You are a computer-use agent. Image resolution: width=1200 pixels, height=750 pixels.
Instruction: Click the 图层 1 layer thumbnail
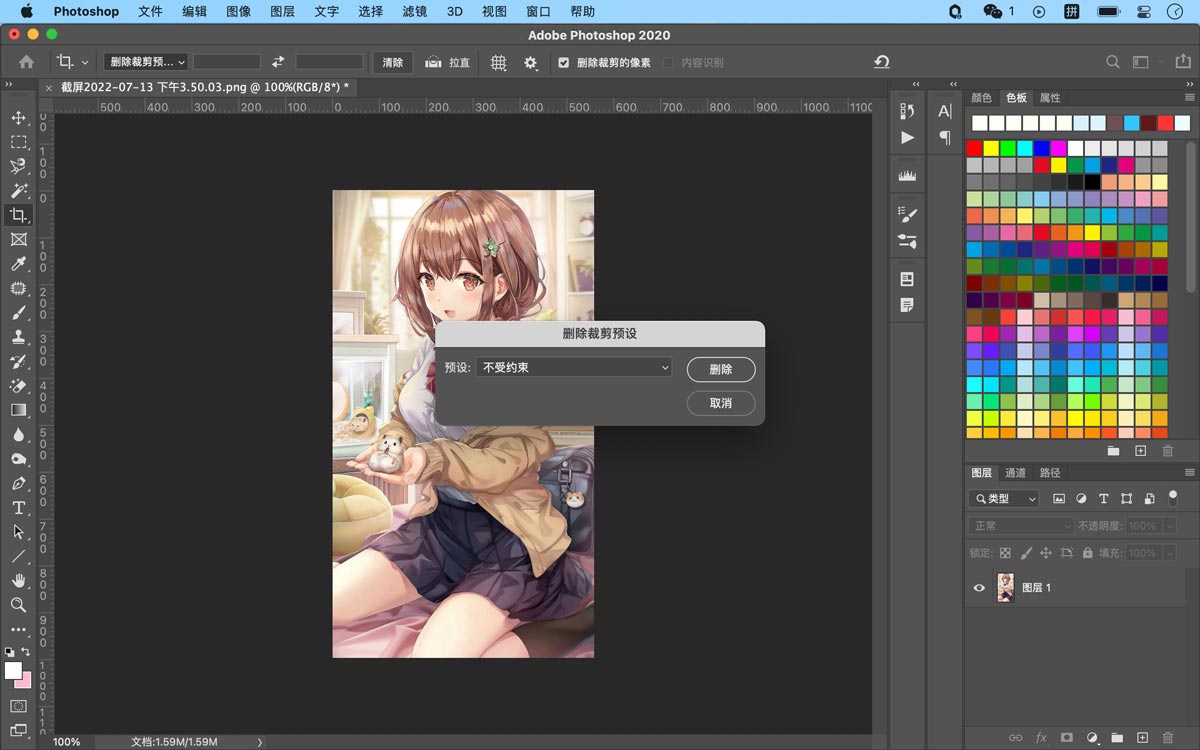coord(1006,588)
